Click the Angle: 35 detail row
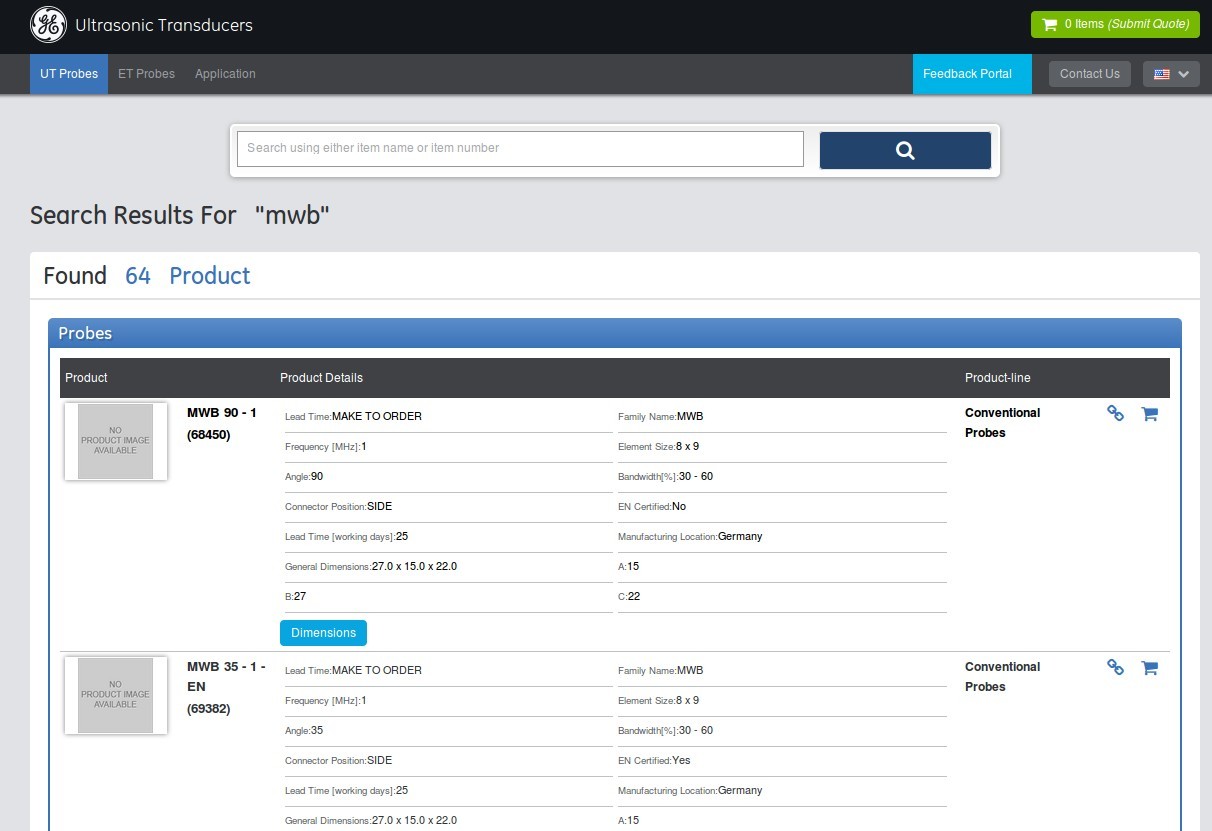Viewport: 1212px width, 831px height. [x=449, y=731]
